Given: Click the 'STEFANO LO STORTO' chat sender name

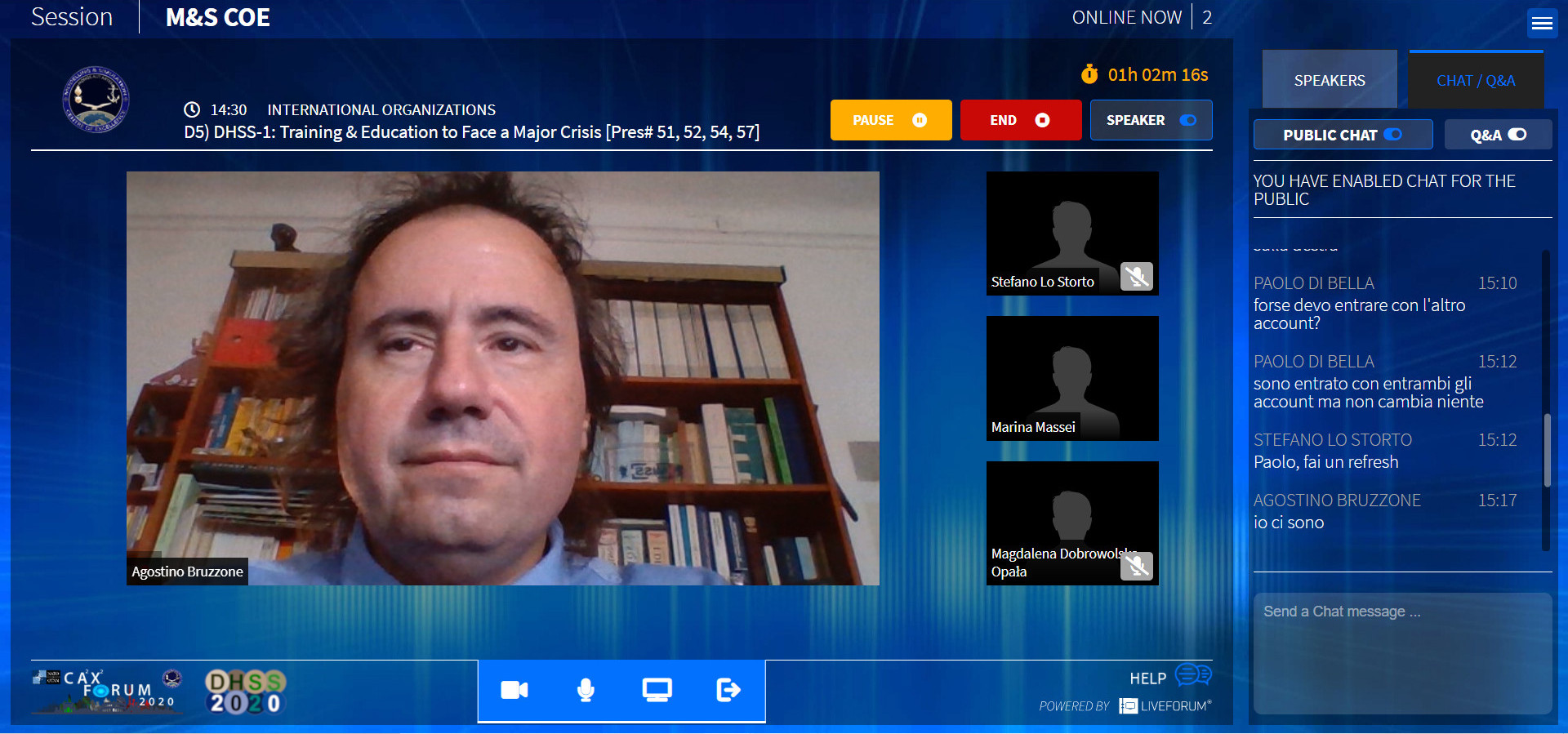Looking at the screenshot, I should (x=1333, y=440).
